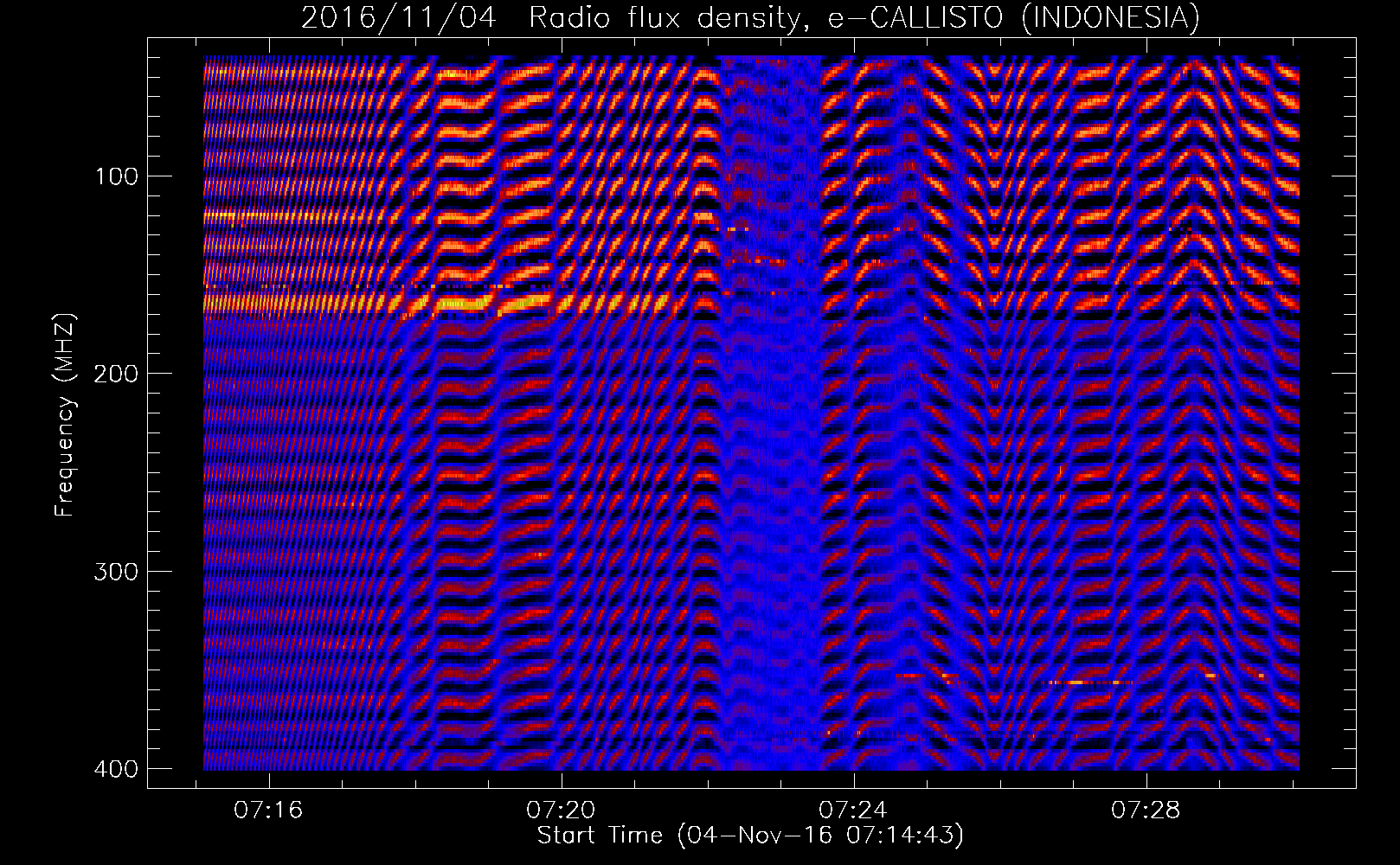The height and width of the screenshot is (865, 1400).
Task: Select the 300 frequency tick label
Action: tap(116, 572)
